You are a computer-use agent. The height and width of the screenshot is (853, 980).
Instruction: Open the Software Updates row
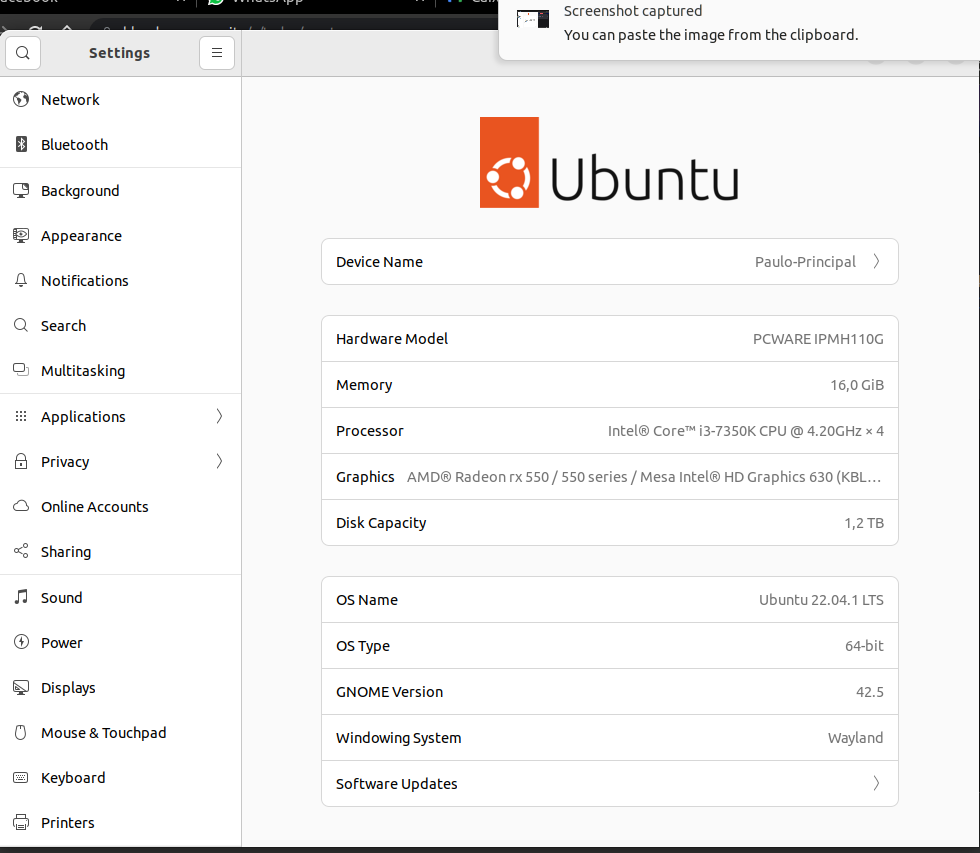610,784
